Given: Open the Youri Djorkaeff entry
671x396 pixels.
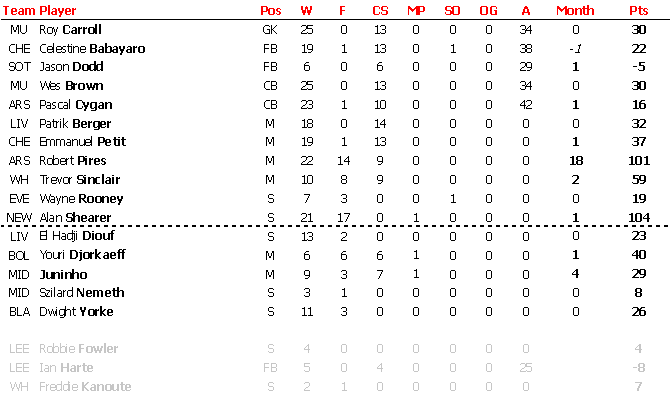Looking at the screenshot, I should click(x=82, y=255).
